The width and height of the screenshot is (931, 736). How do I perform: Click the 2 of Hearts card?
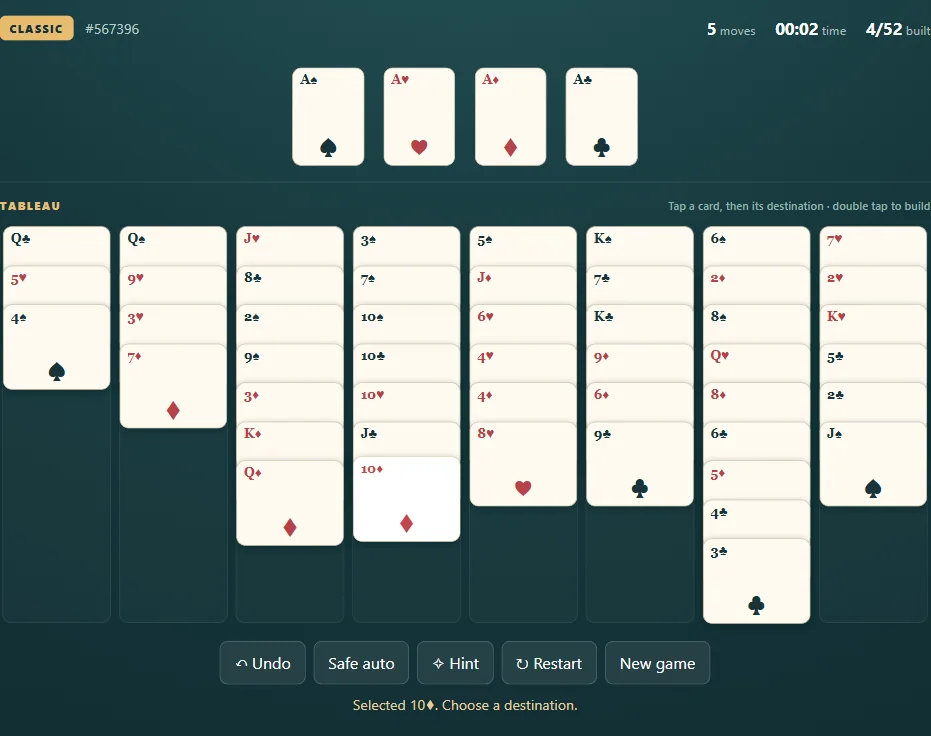click(x=873, y=285)
